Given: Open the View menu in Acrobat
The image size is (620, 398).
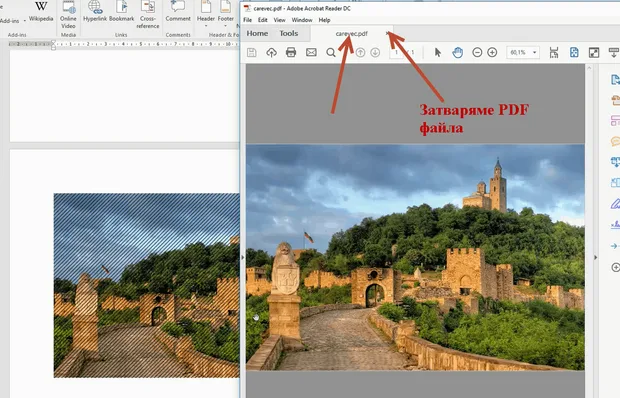Looking at the screenshot, I should tap(280, 20).
